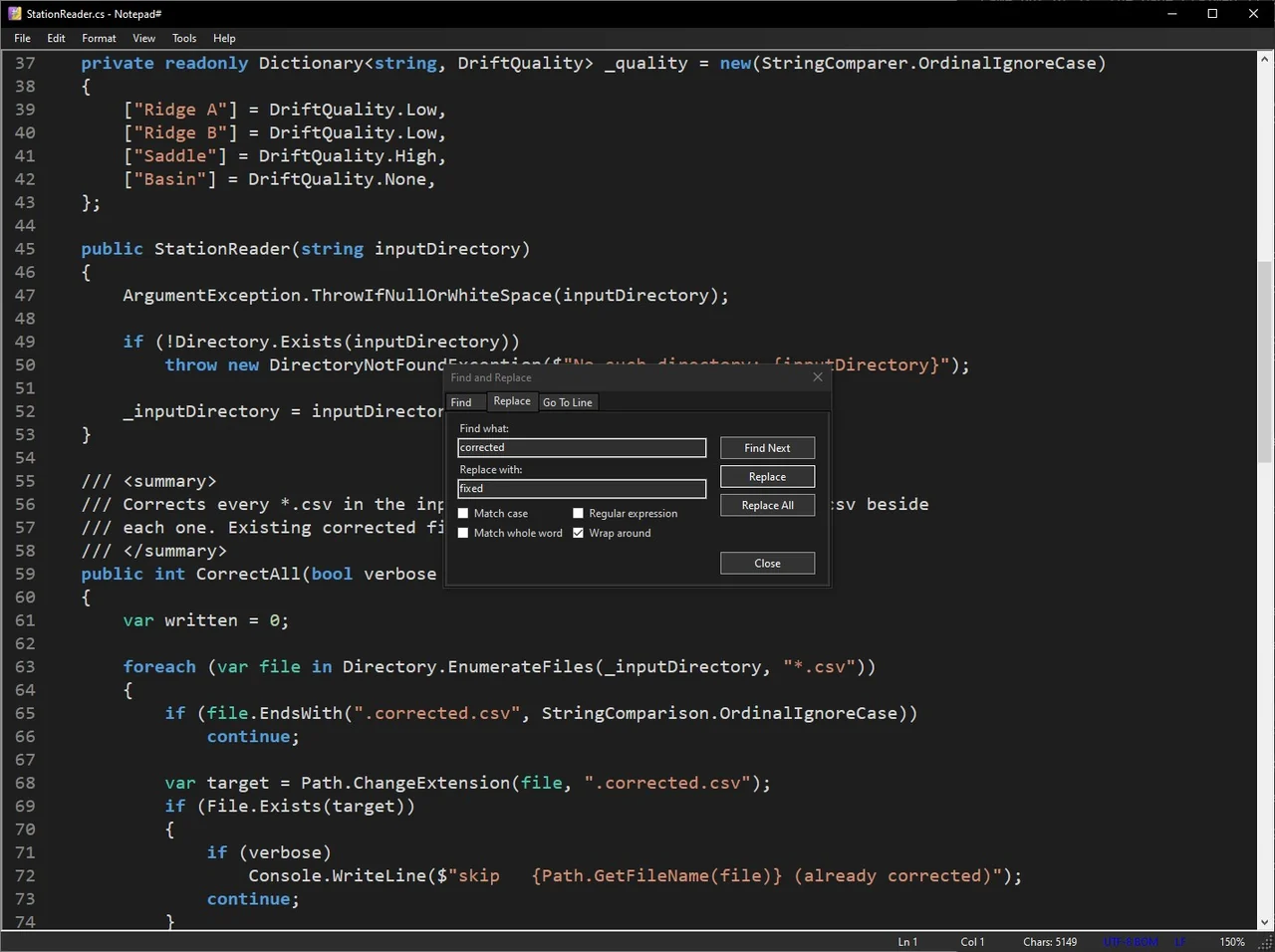Minimize the Notepad# window

tap(1171, 14)
